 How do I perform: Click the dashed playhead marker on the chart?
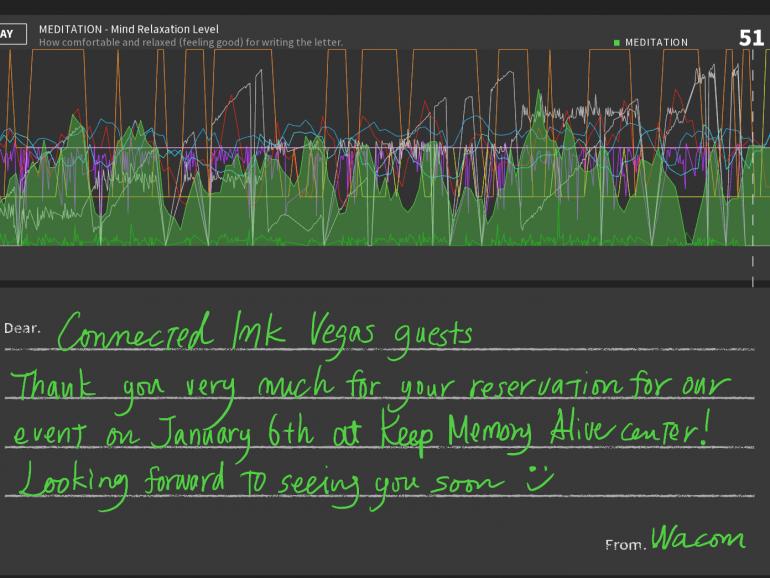point(752,167)
